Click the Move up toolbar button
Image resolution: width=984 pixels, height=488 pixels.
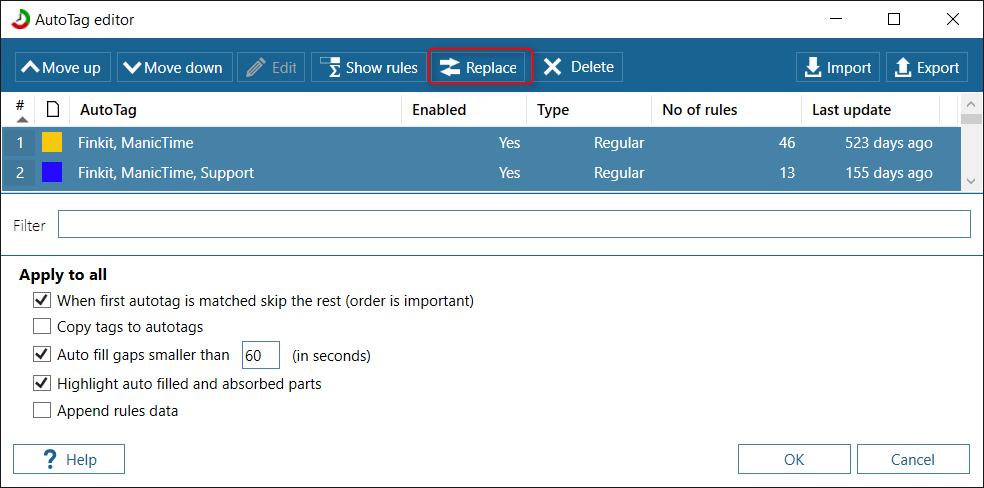coord(63,67)
